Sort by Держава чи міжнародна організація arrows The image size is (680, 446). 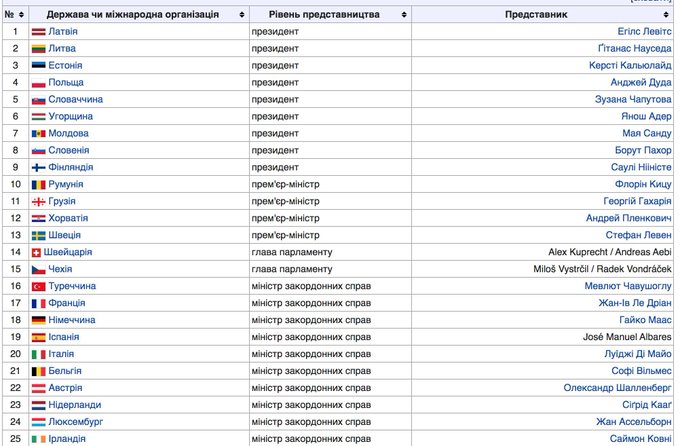coord(242,15)
